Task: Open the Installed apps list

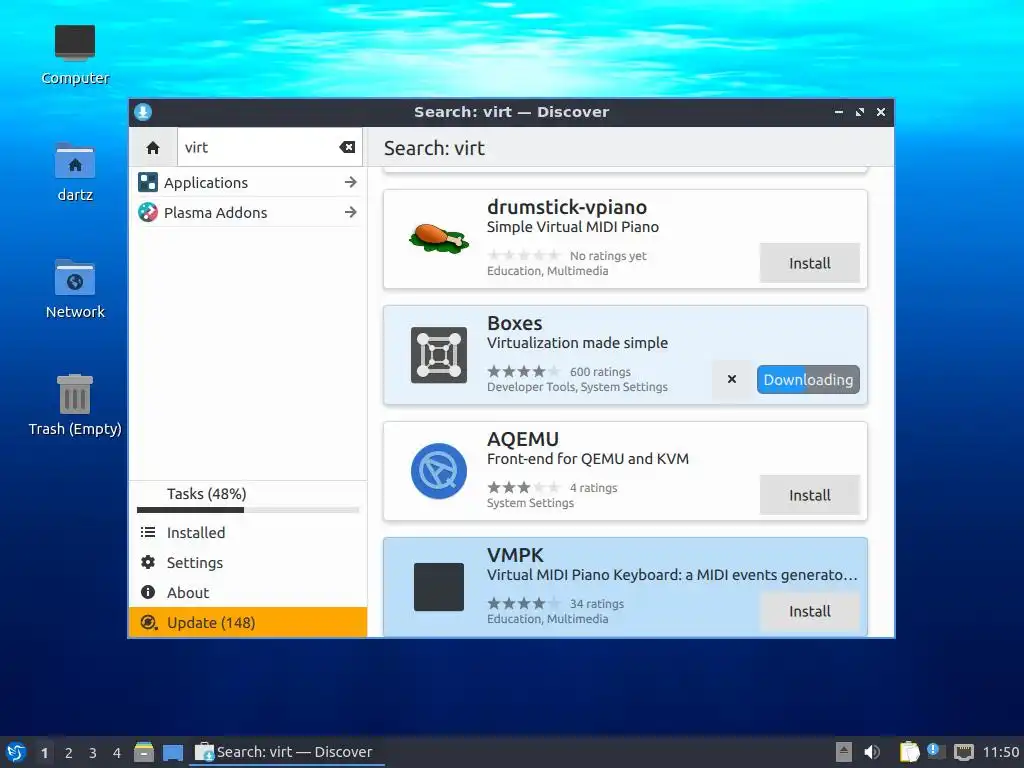Action: (x=248, y=532)
